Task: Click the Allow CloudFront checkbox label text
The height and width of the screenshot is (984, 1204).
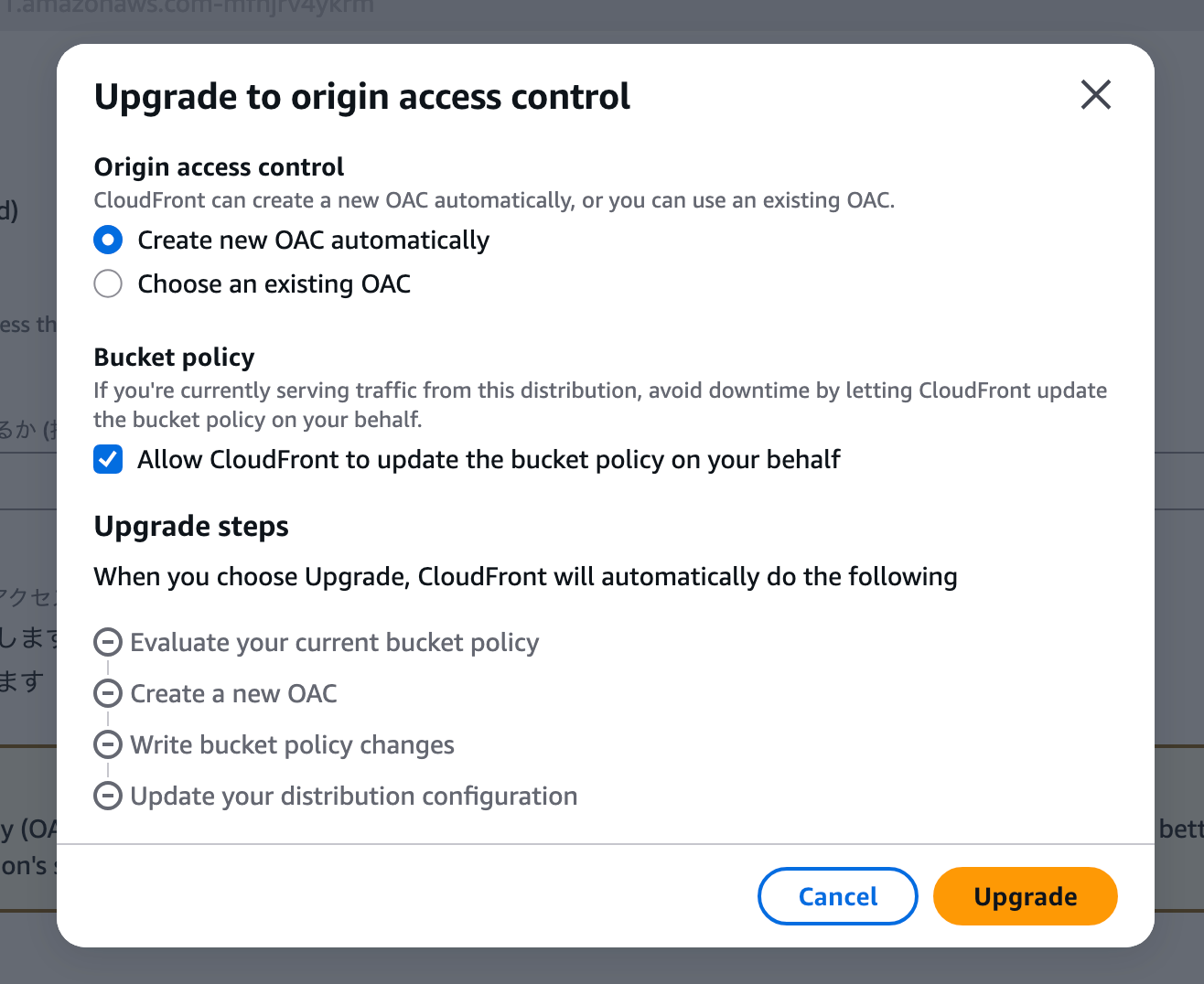Action: click(x=489, y=459)
